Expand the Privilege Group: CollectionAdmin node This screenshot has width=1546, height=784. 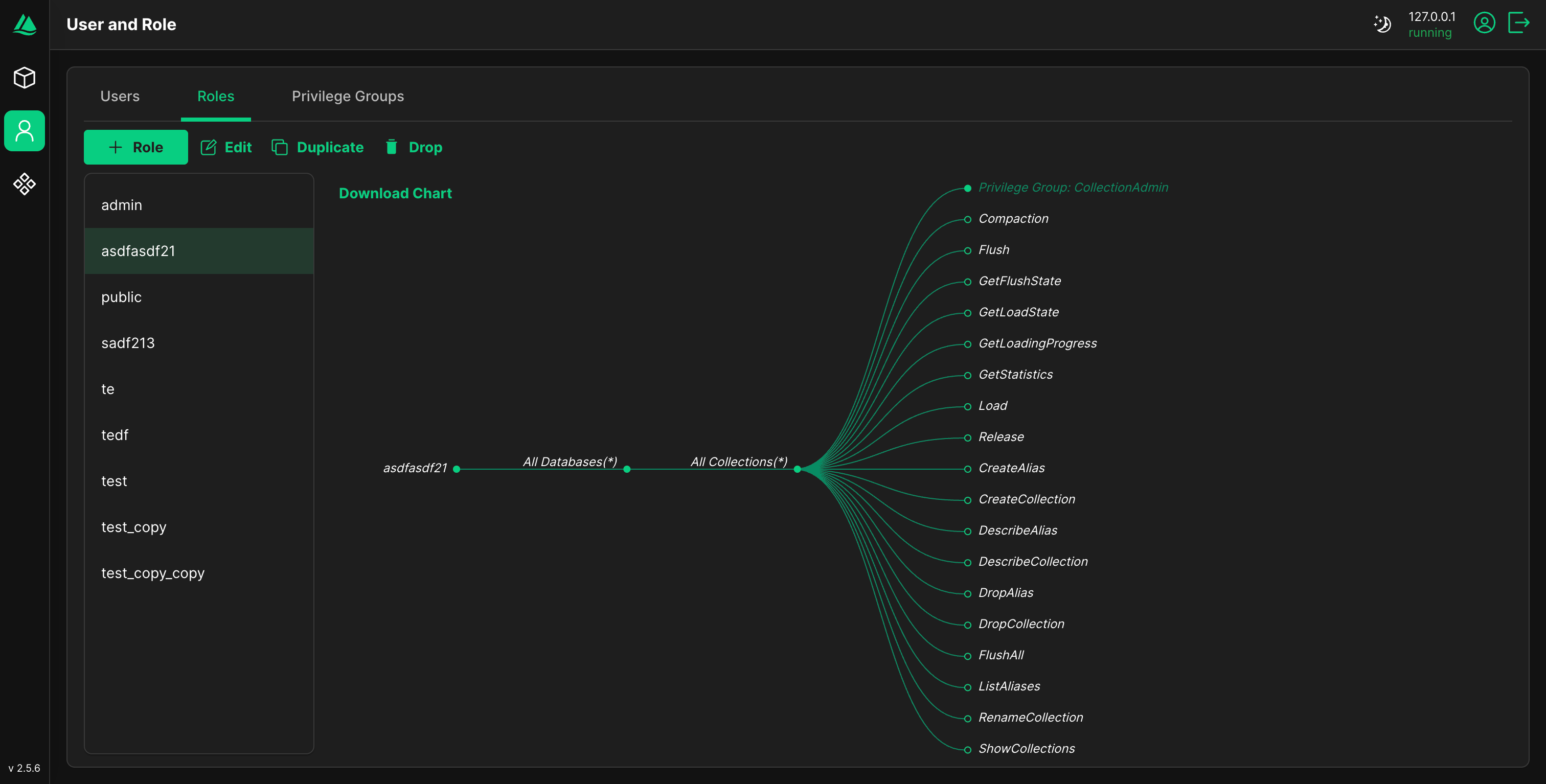[967, 189]
